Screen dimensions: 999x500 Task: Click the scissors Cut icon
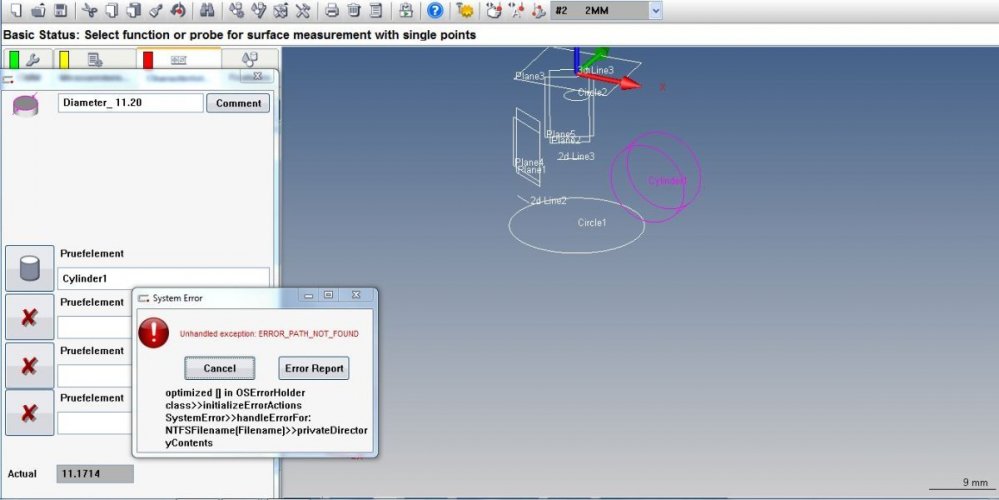pyautogui.click(x=89, y=11)
